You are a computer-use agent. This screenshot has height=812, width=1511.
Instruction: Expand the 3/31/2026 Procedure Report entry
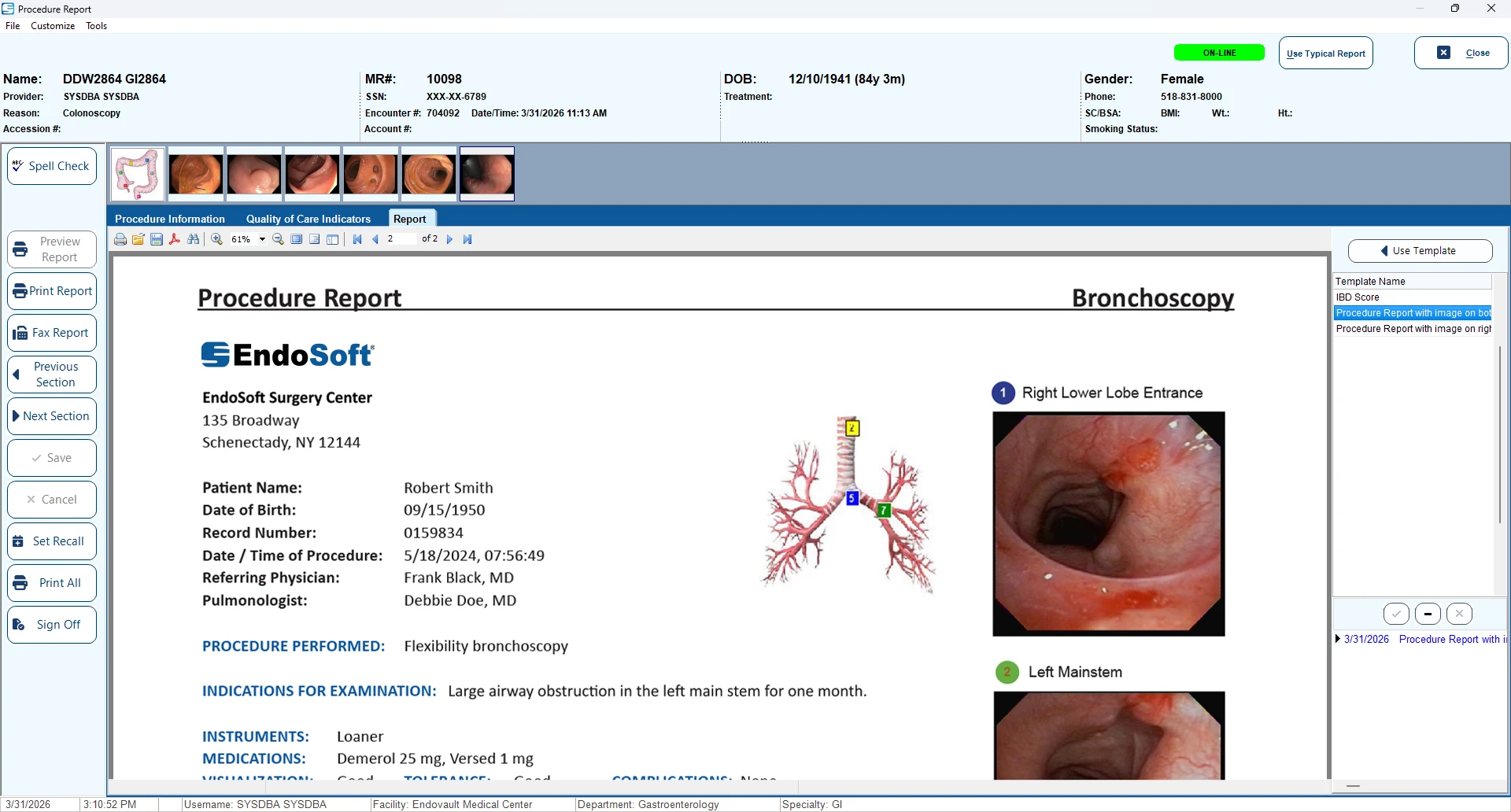click(x=1338, y=639)
